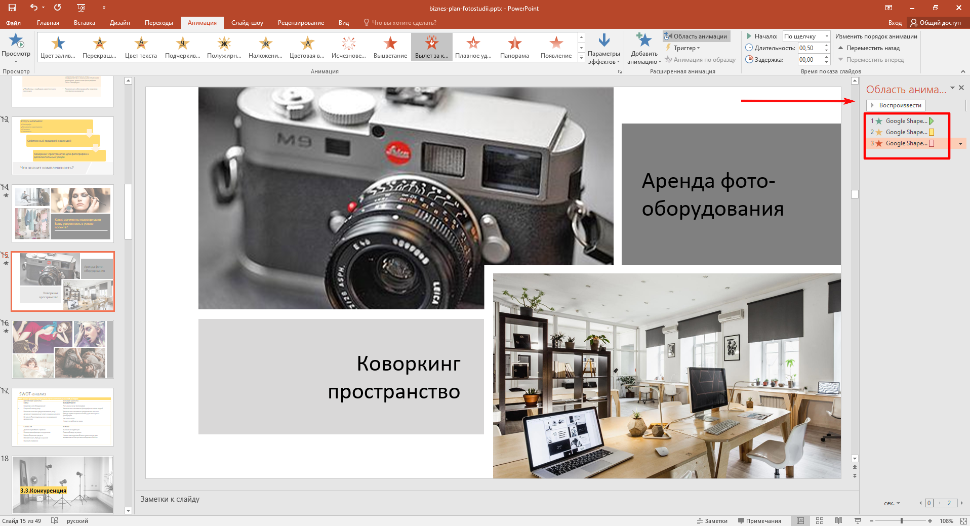Click Переместить назад reorder button
This screenshot has height=526, width=970.
tap(869, 48)
